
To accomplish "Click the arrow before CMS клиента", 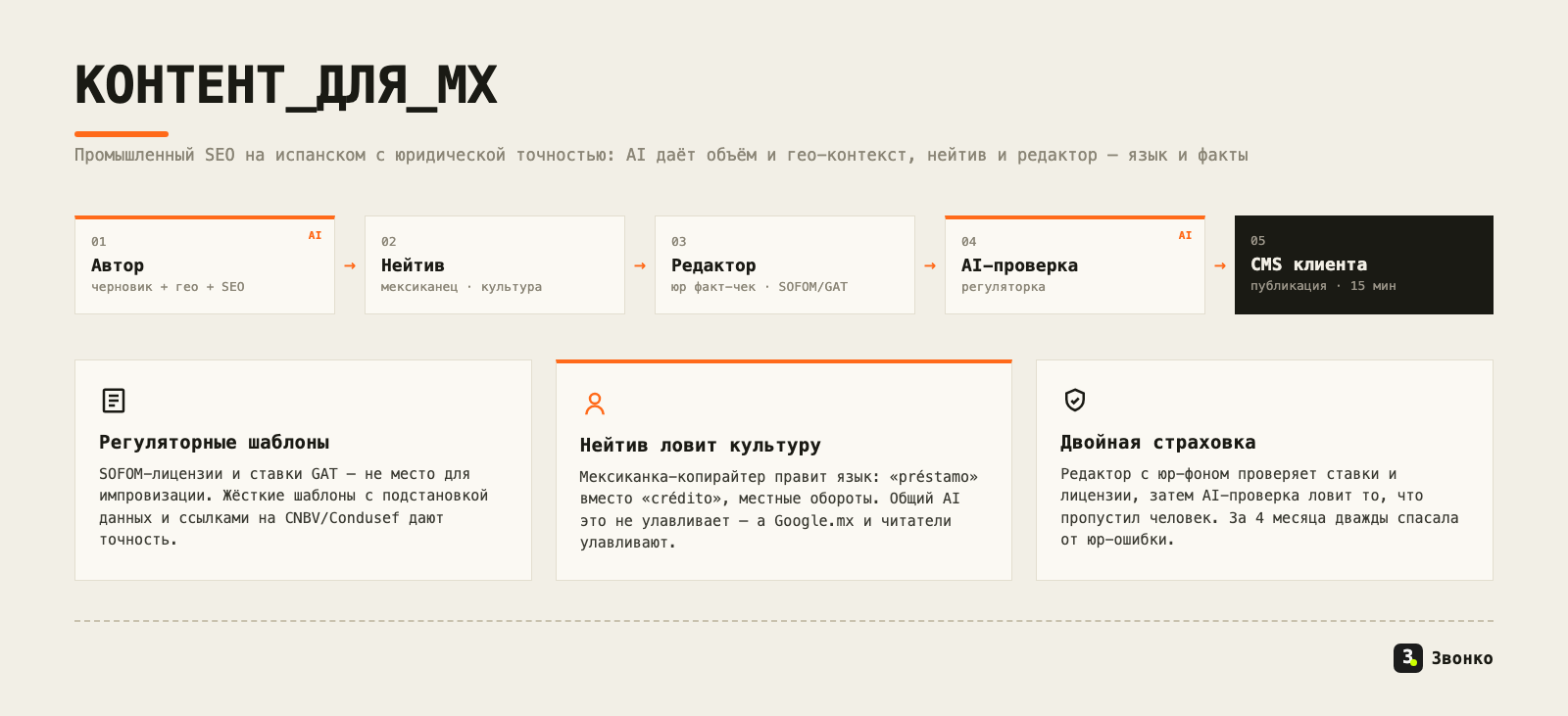I will (x=1220, y=265).
